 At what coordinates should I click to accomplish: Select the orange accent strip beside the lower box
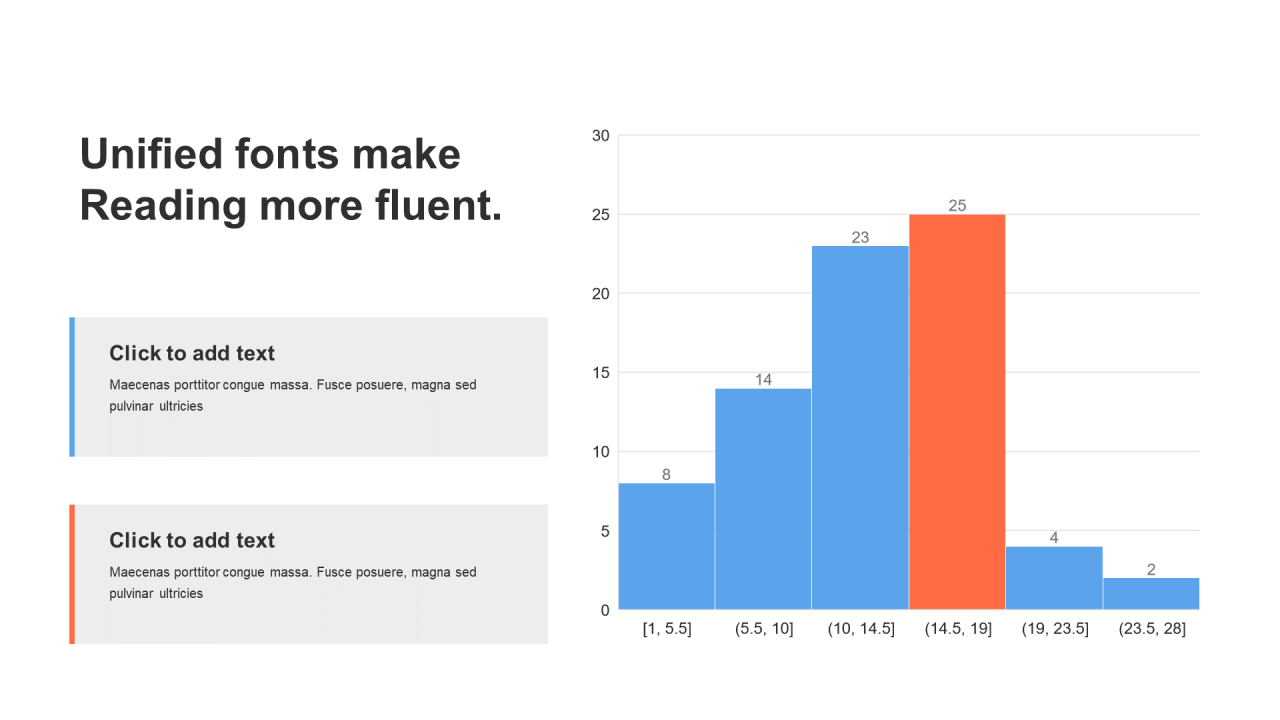[72, 574]
